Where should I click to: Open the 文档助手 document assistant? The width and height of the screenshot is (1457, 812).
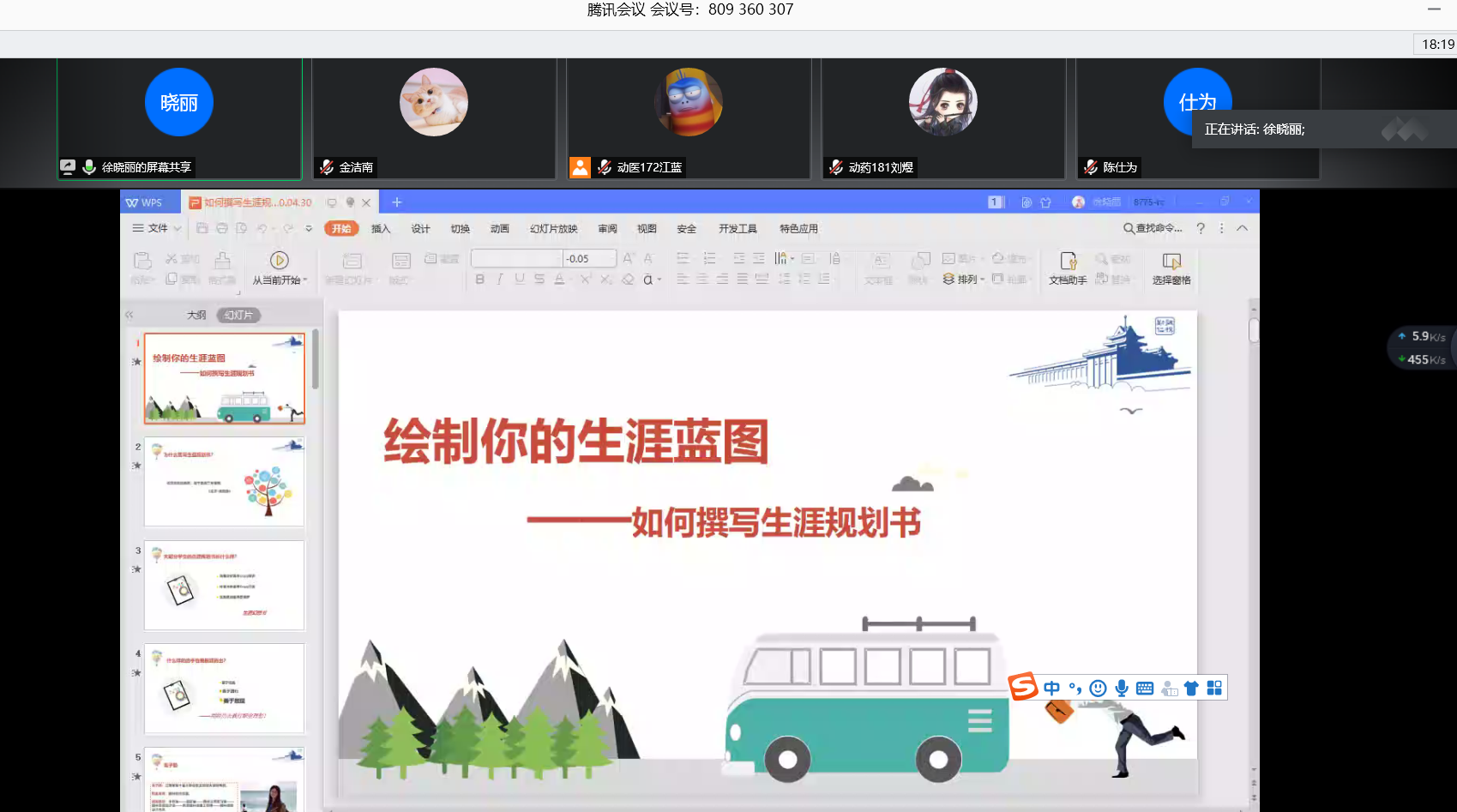[1068, 262]
